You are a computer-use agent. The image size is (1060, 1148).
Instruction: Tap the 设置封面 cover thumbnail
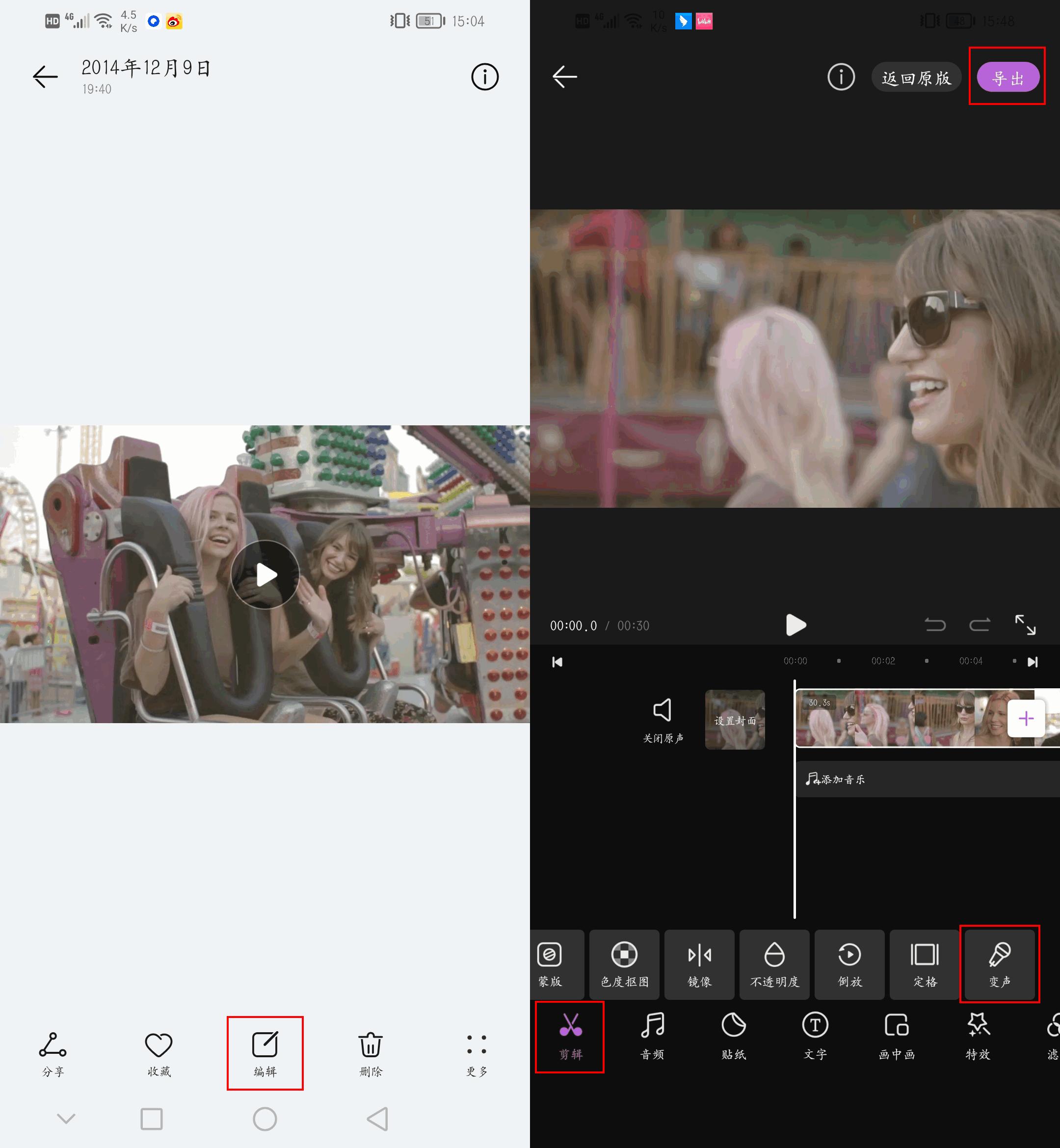point(735,720)
